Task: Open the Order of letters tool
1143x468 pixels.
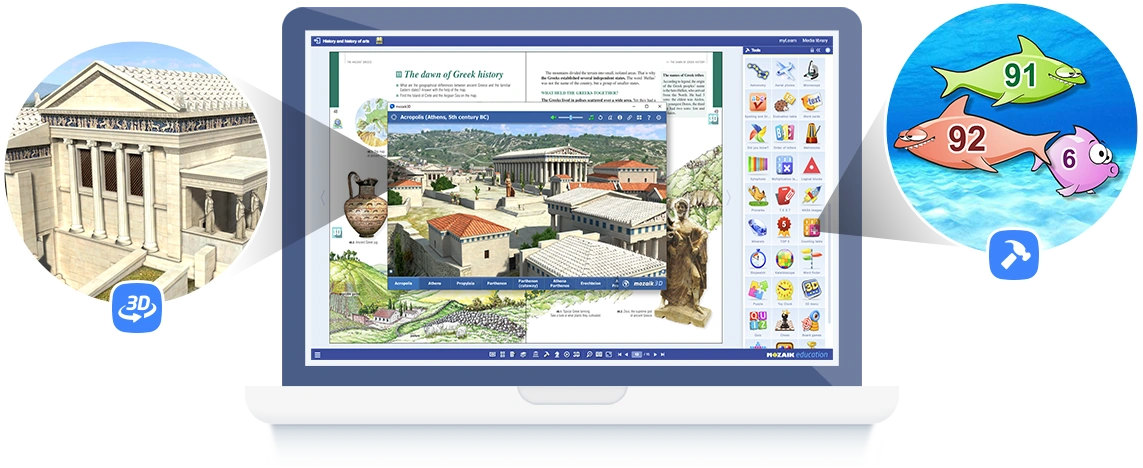Action: click(x=784, y=136)
